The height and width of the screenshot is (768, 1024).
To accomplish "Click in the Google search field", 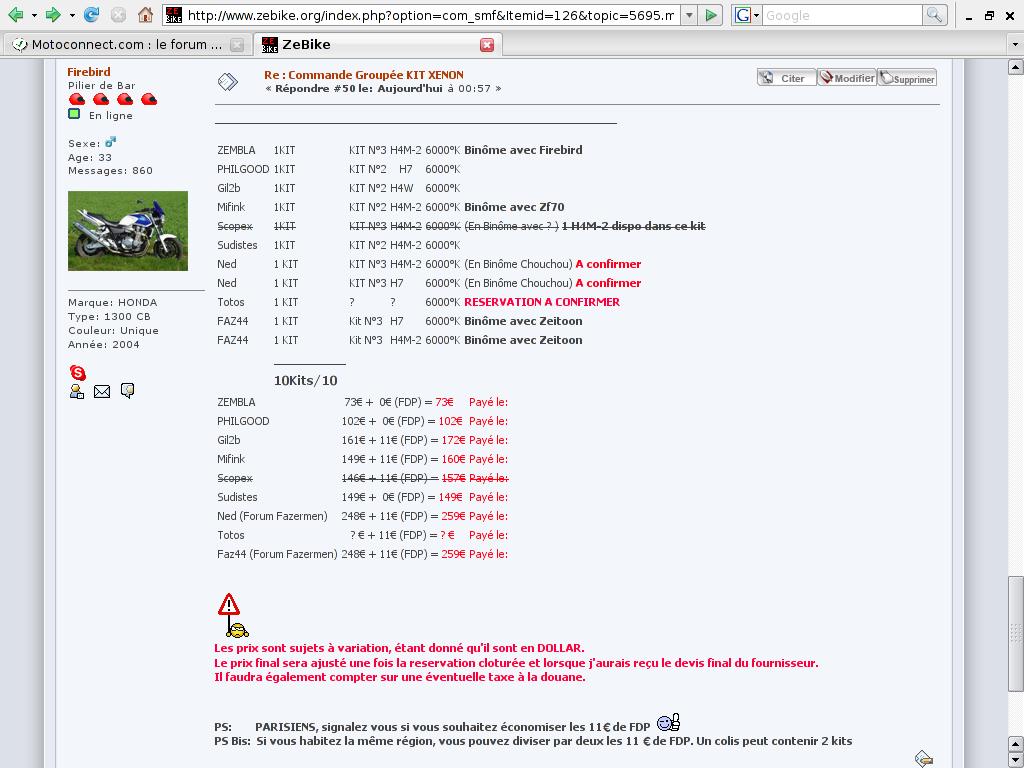I will (841, 15).
